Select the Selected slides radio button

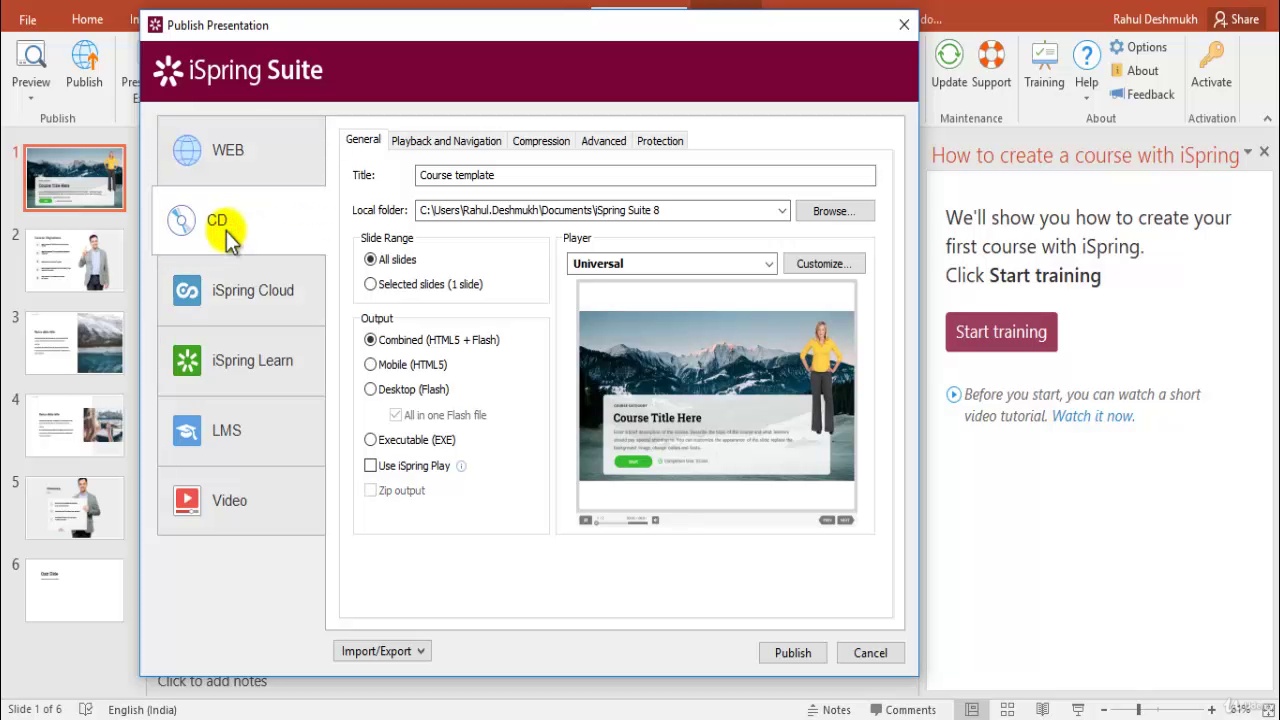(x=371, y=284)
